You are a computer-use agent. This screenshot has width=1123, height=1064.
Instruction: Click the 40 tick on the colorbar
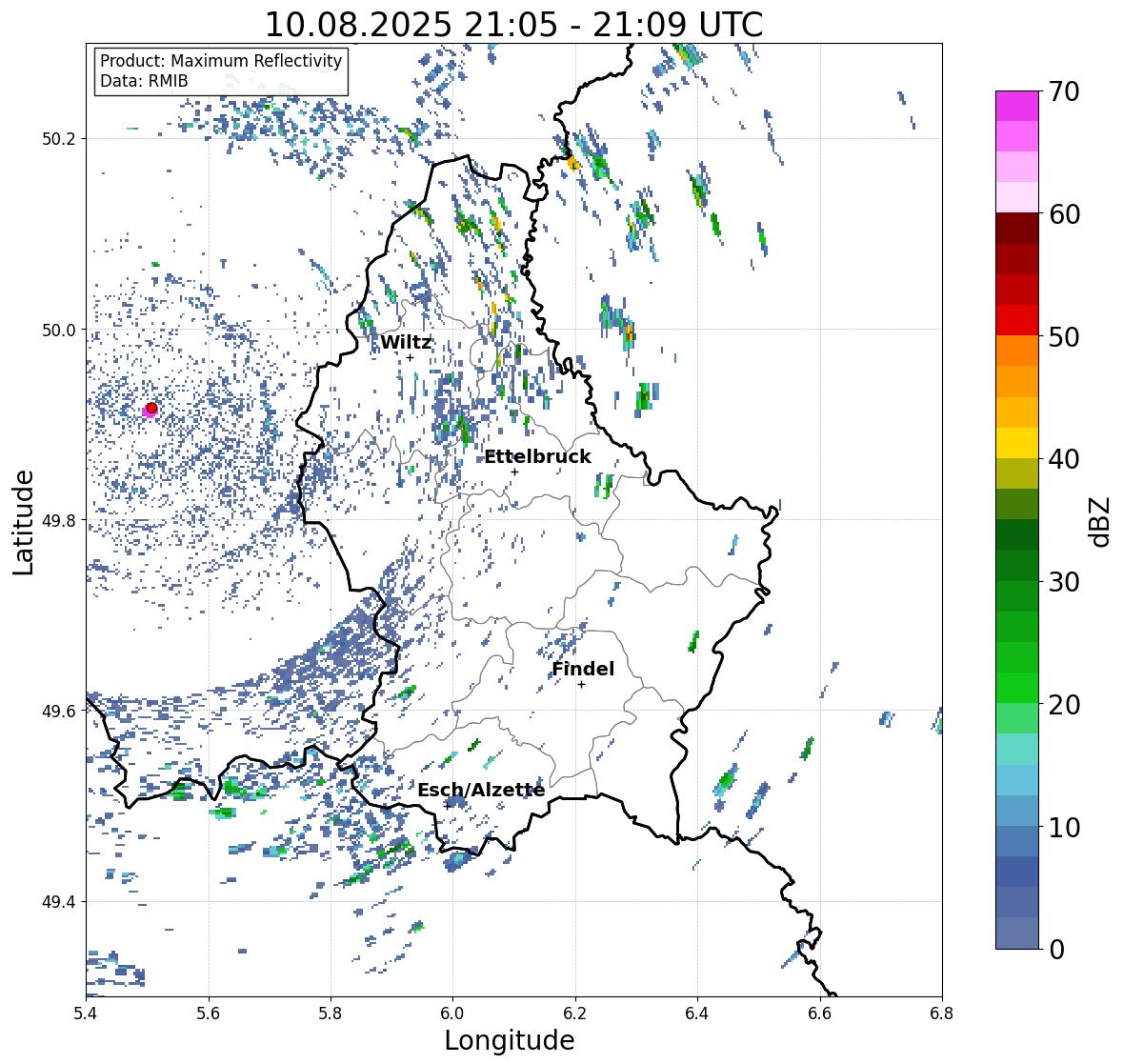[x=1064, y=459]
